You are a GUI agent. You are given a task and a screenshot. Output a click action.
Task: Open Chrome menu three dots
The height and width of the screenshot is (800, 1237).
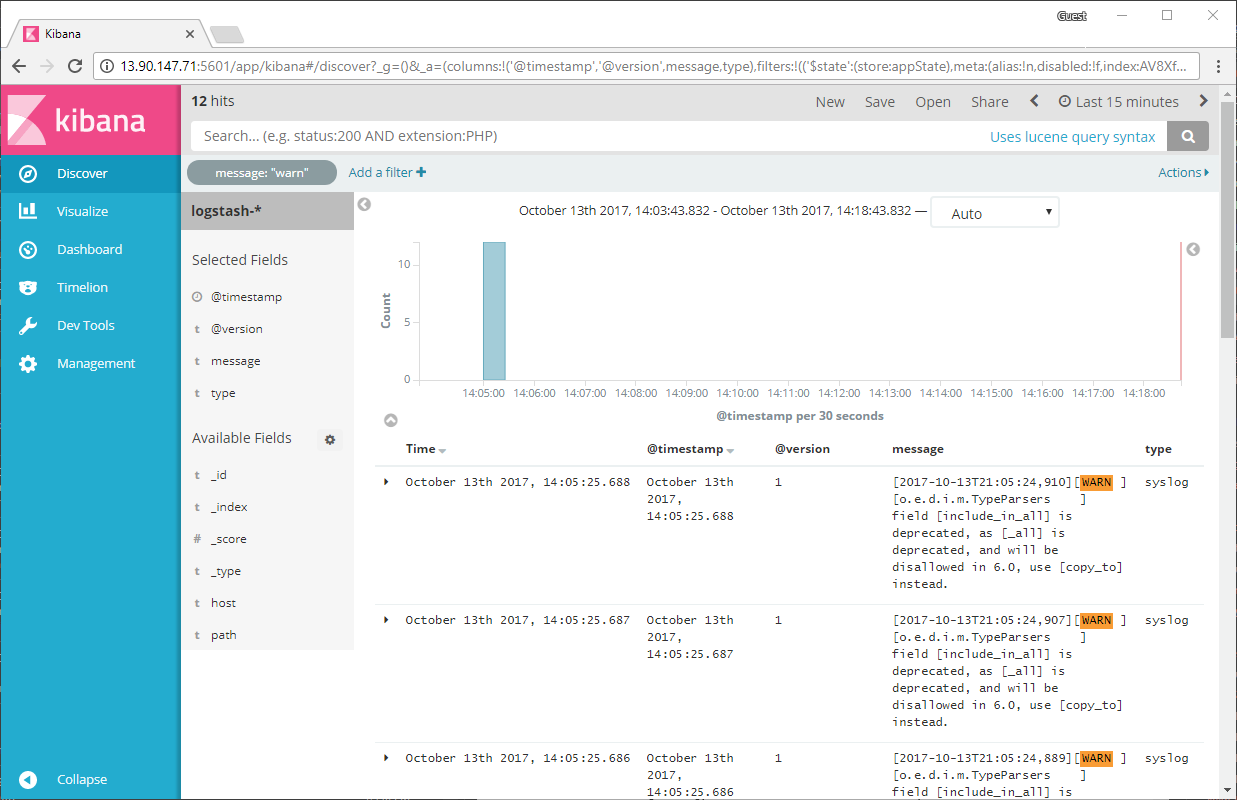point(1217,66)
